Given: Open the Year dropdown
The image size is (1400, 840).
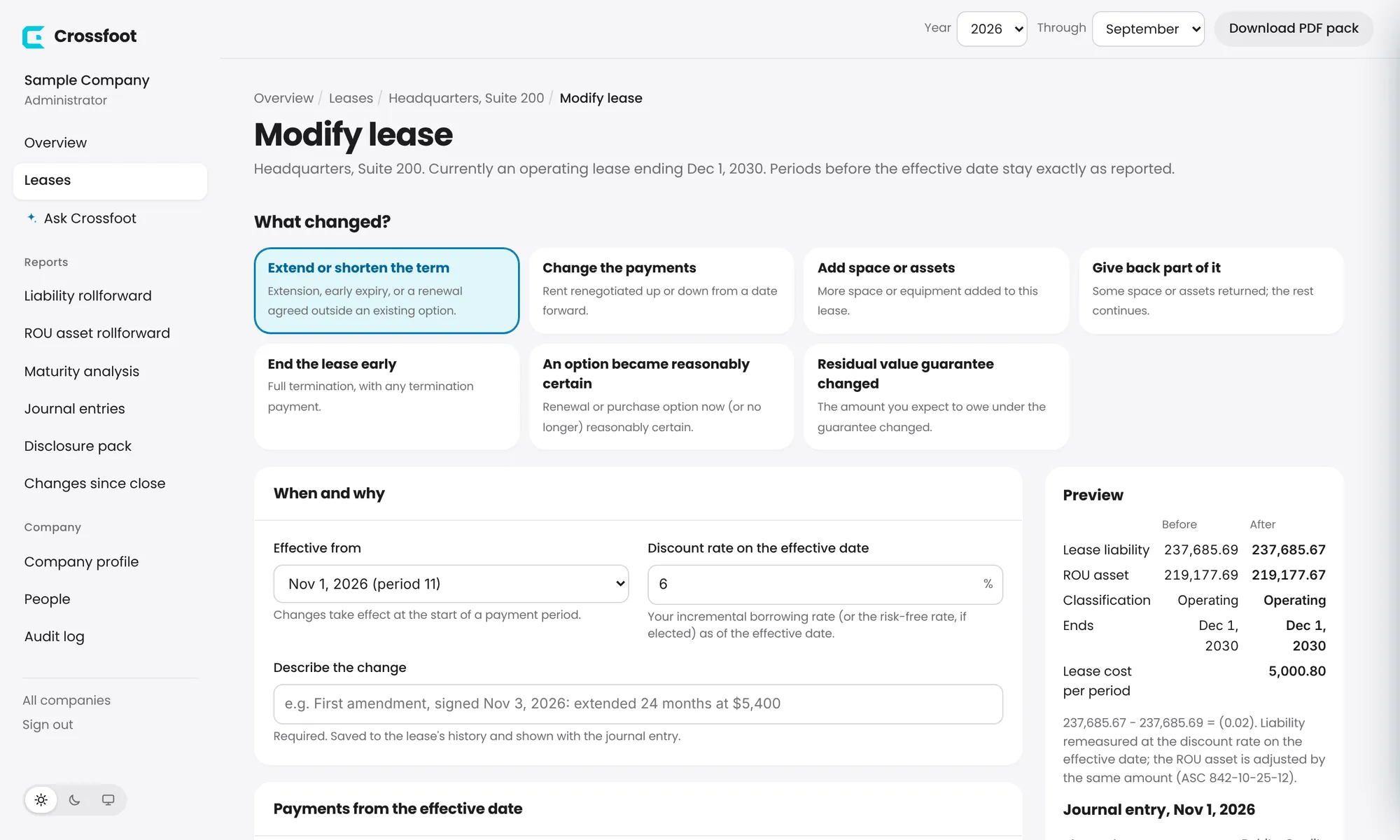Looking at the screenshot, I should click(992, 29).
